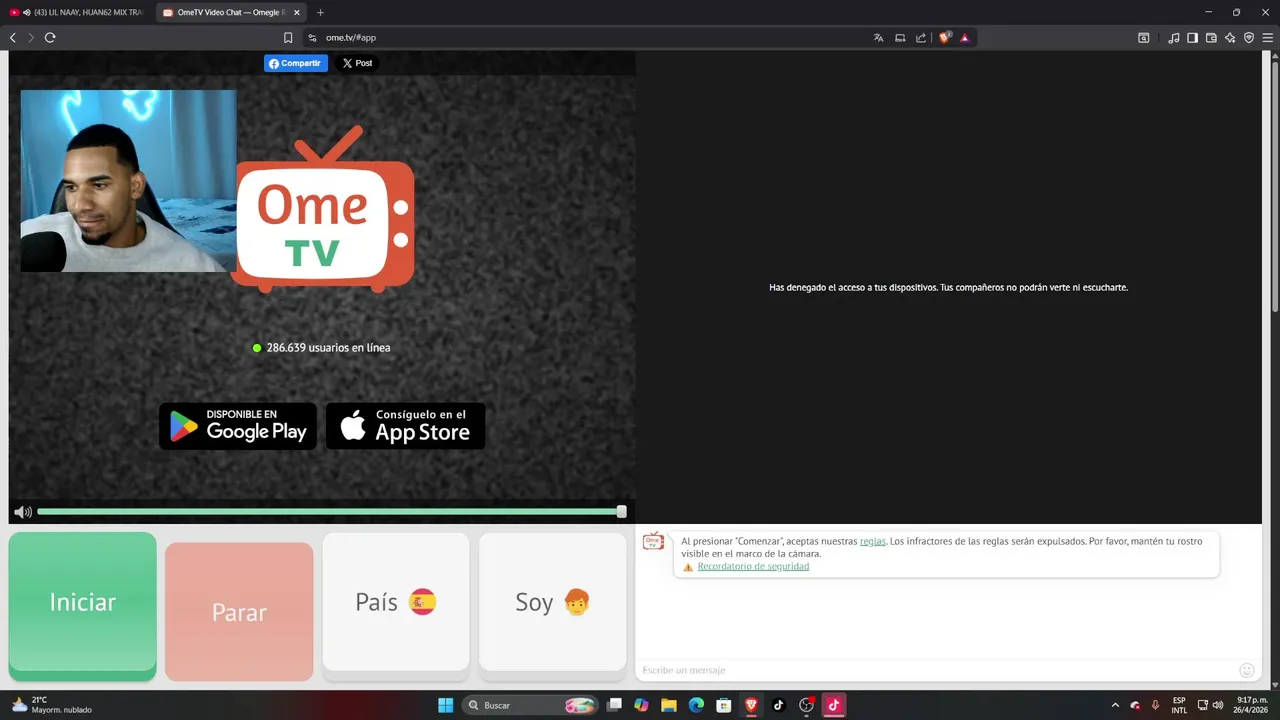This screenshot has width=1280, height=720.
Task: Switch to the LIL NAAY YouTube tab
Action: tap(78, 12)
